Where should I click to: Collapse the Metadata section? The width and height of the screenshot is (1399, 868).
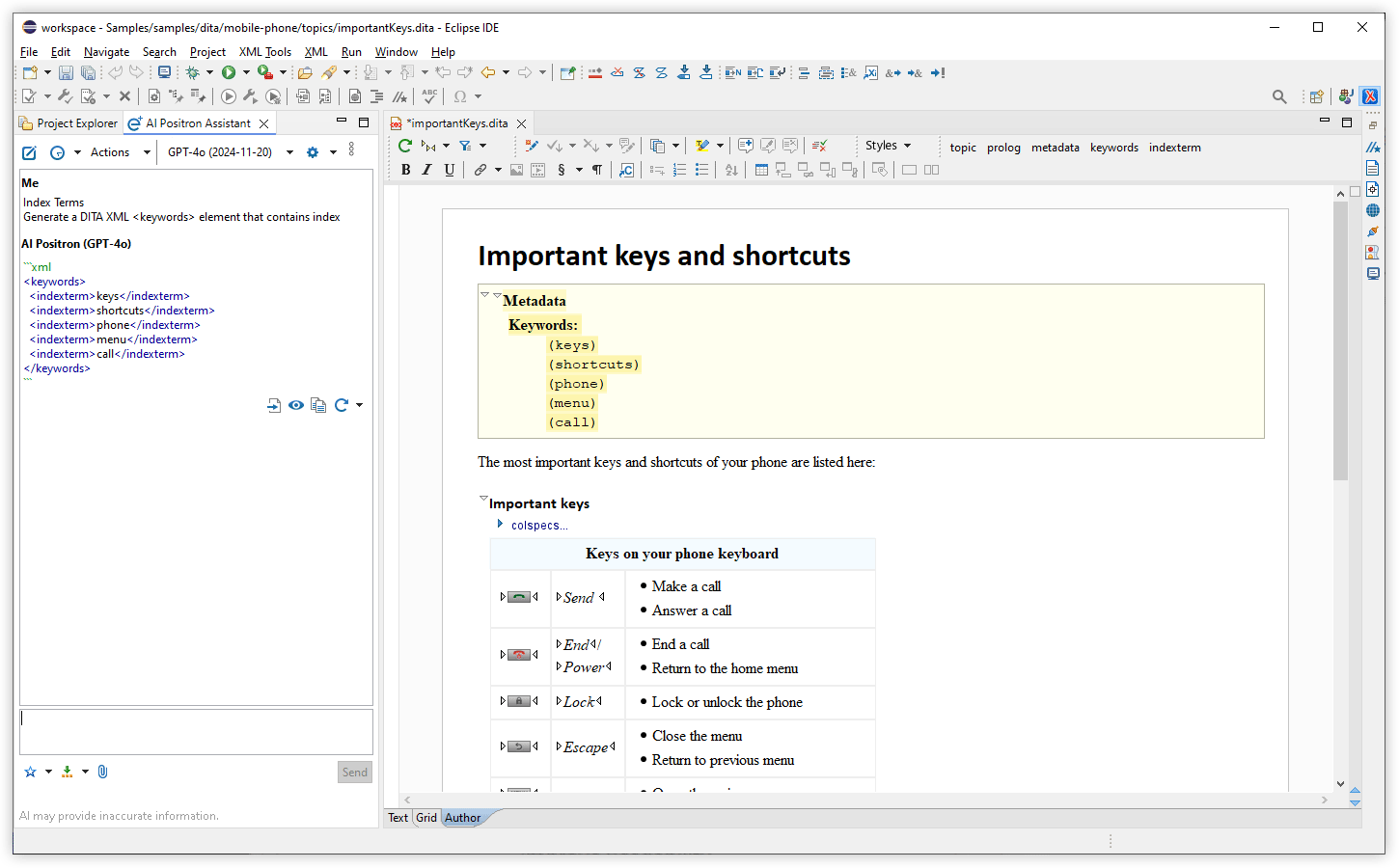click(497, 295)
